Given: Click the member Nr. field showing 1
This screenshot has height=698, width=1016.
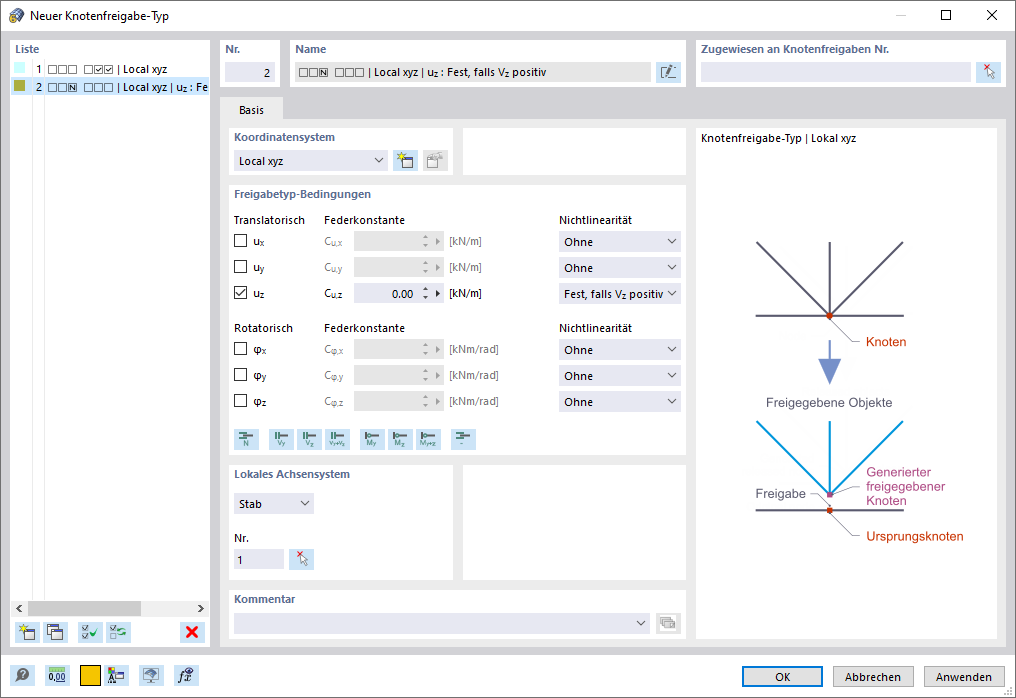Looking at the screenshot, I should tap(259, 559).
